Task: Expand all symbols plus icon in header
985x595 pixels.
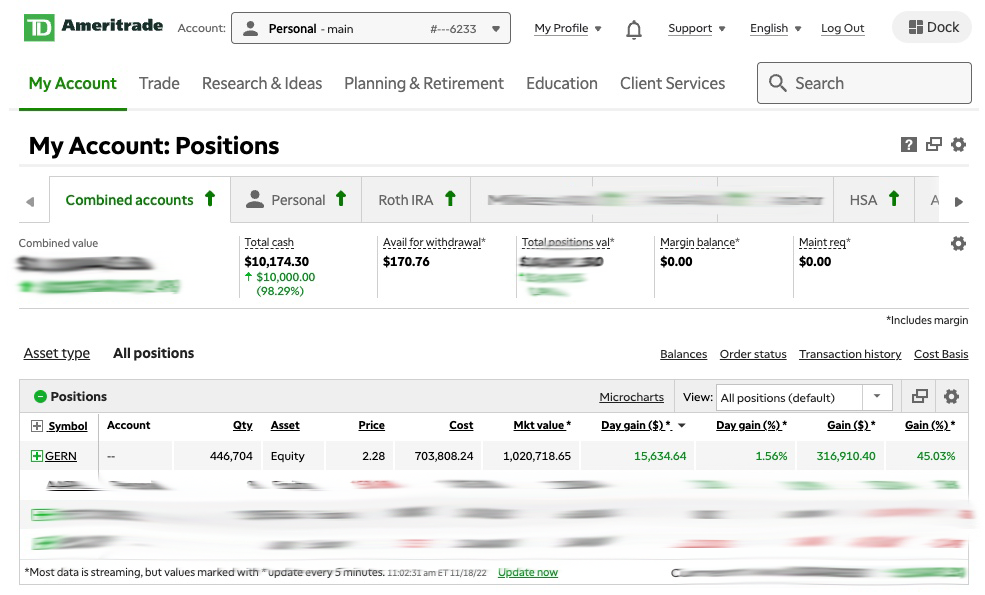Action: 36,426
